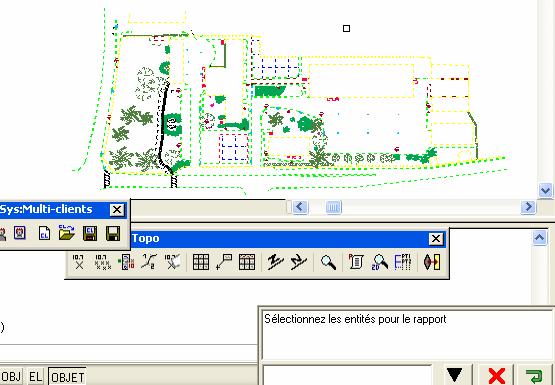Click the green enter arrow button
Viewport: 555px width, 385px height.
tap(534, 375)
